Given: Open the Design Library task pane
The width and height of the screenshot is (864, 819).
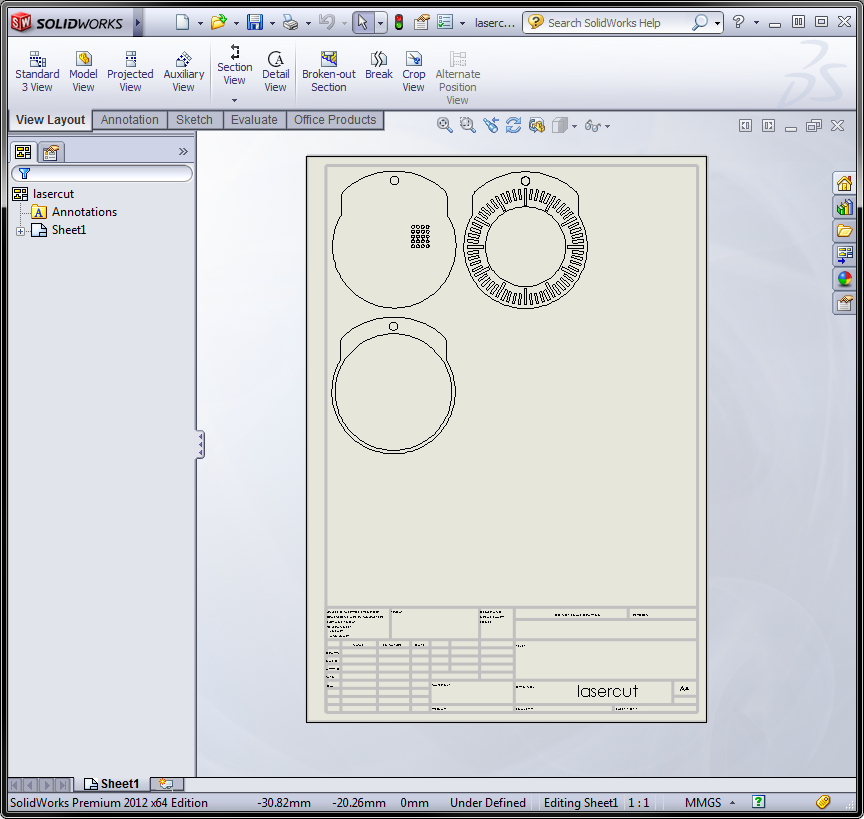Looking at the screenshot, I should (x=845, y=207).
